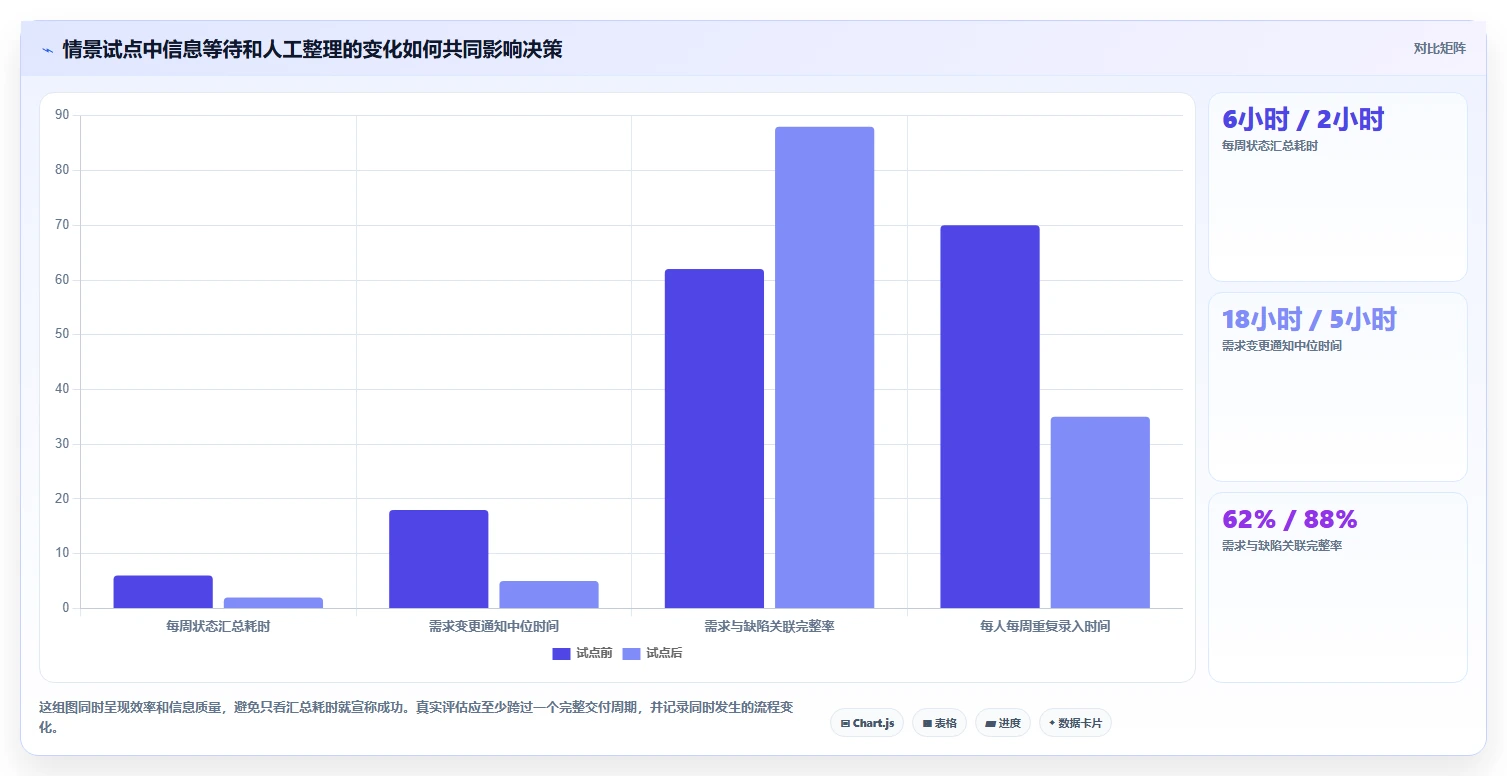1507x776 pixels.
Task: Click the footer note starting 这组图同时呈现
Action: 416,717
